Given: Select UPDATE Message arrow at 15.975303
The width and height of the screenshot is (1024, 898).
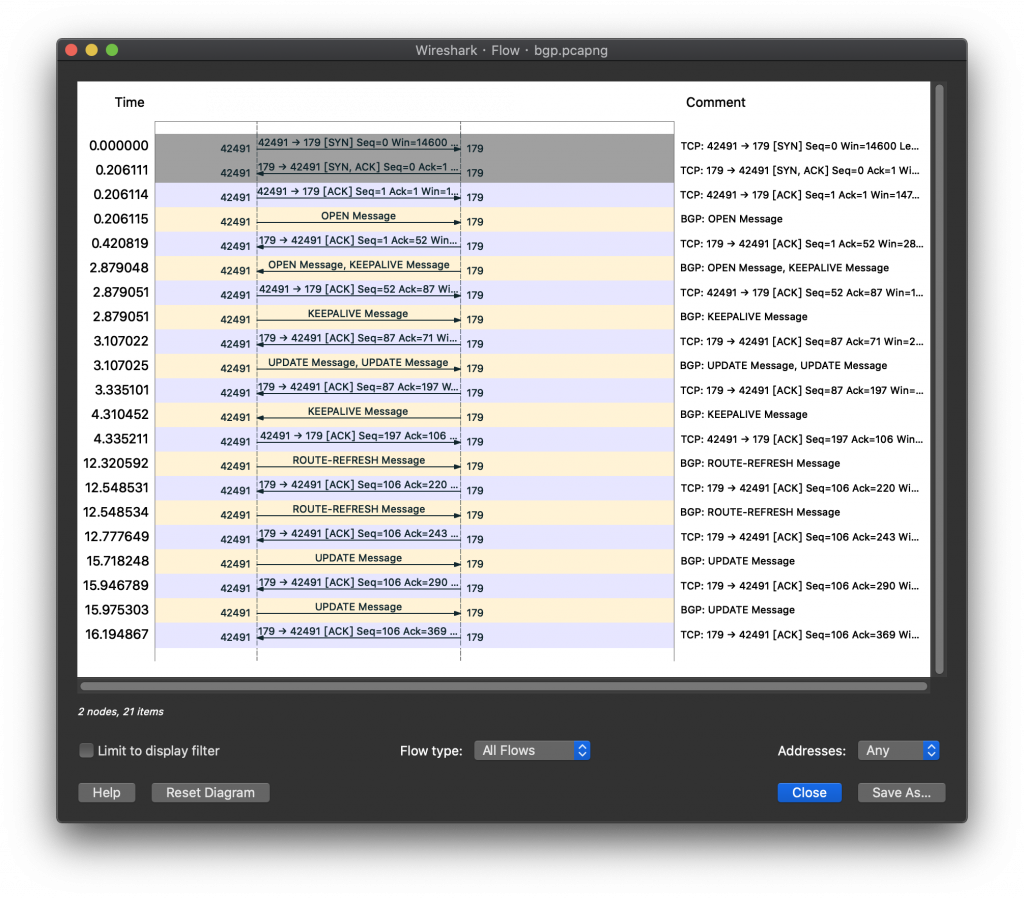Looking at the screenshot, I should (x=359, y=609).
